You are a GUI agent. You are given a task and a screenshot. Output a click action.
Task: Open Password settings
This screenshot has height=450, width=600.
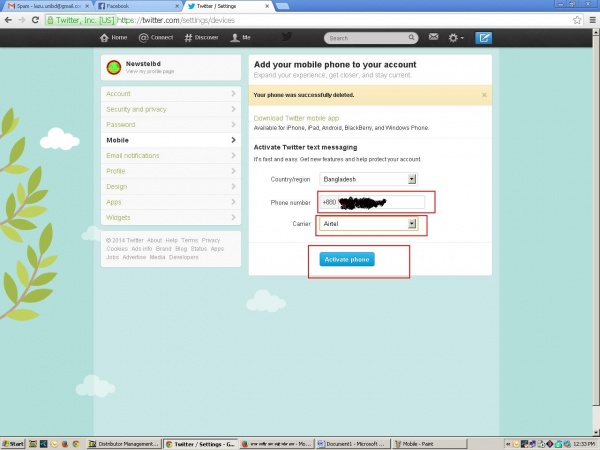point(171,124)
